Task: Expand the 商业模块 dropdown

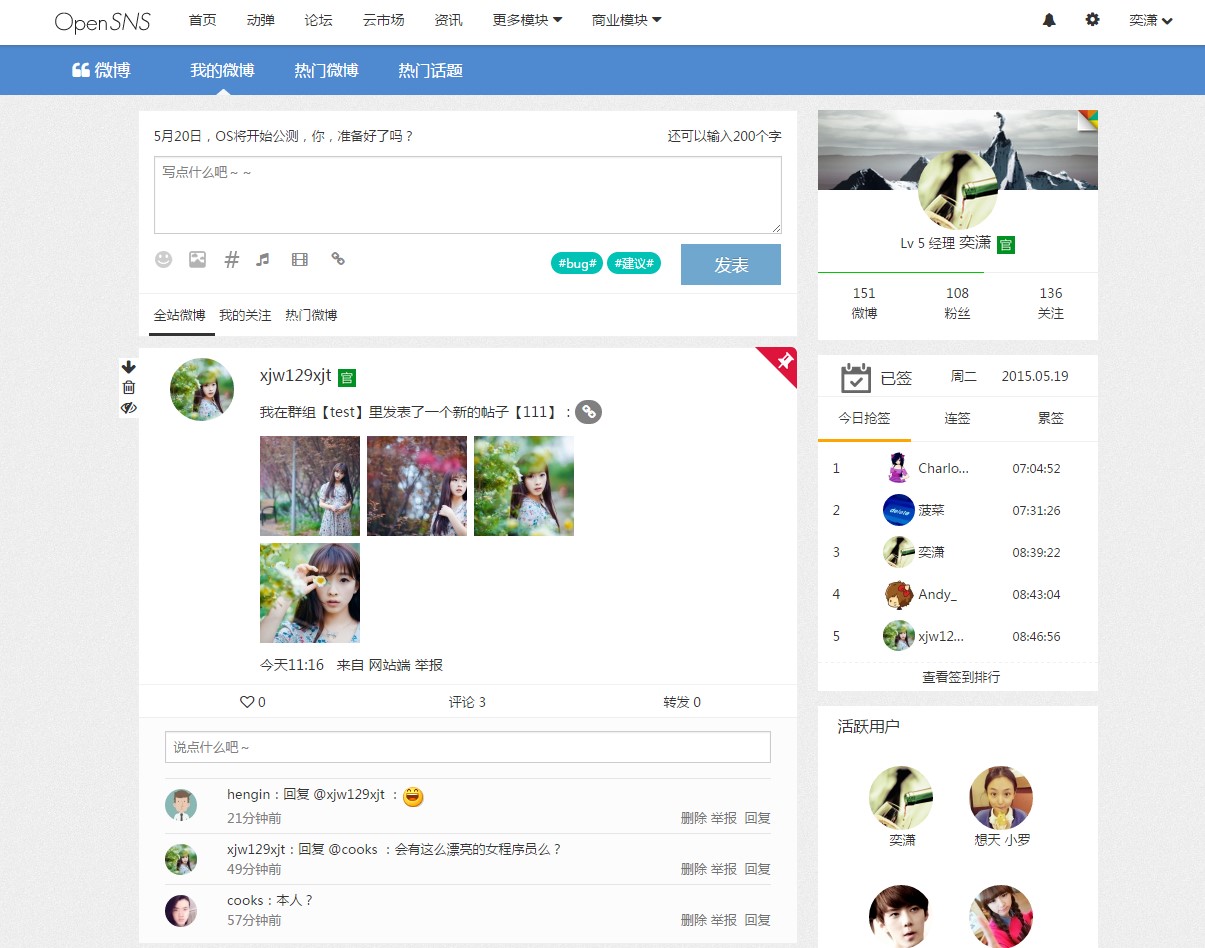Action: [x=626, y=20]
